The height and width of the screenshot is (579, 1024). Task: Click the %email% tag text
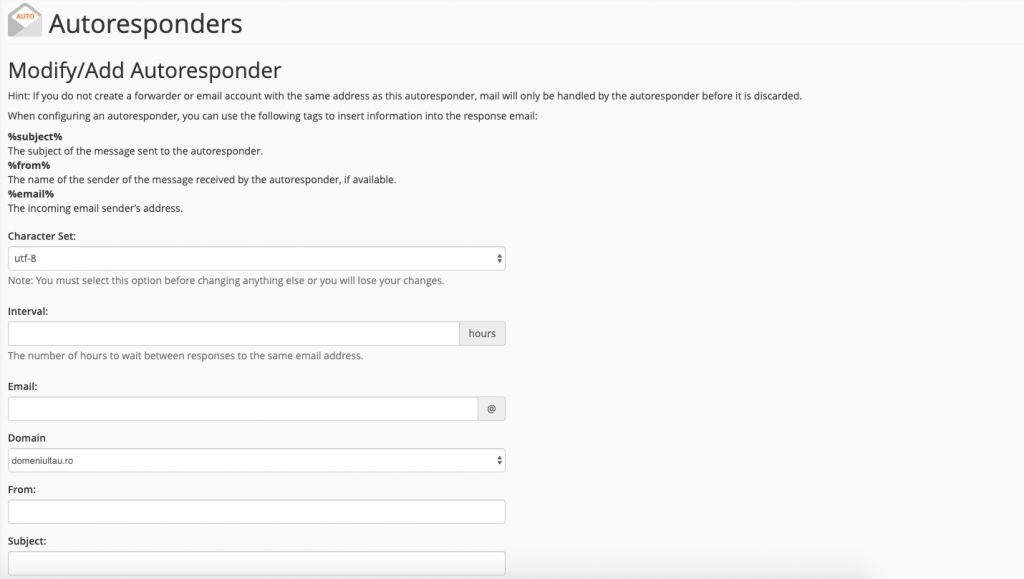tap(31, 195)
